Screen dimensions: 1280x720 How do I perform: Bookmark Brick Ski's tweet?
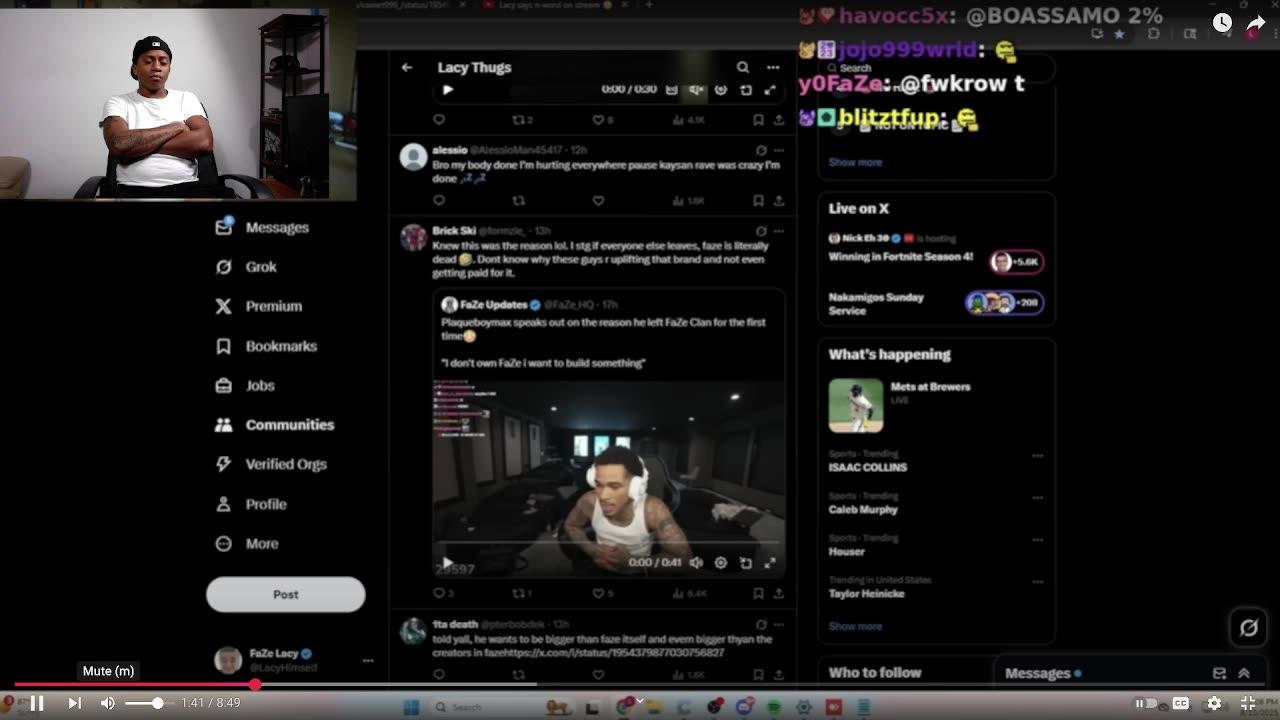758,593
